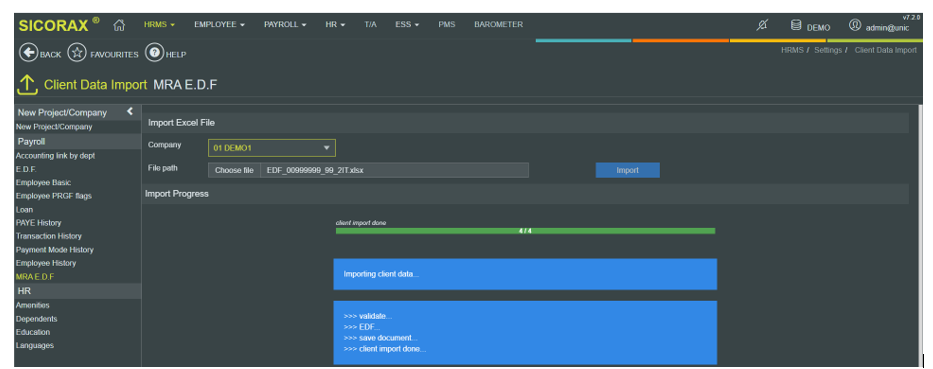933x369 pixels.
Task: Click the '>>> EDF...' log line
Action: (x=362, y=327)
